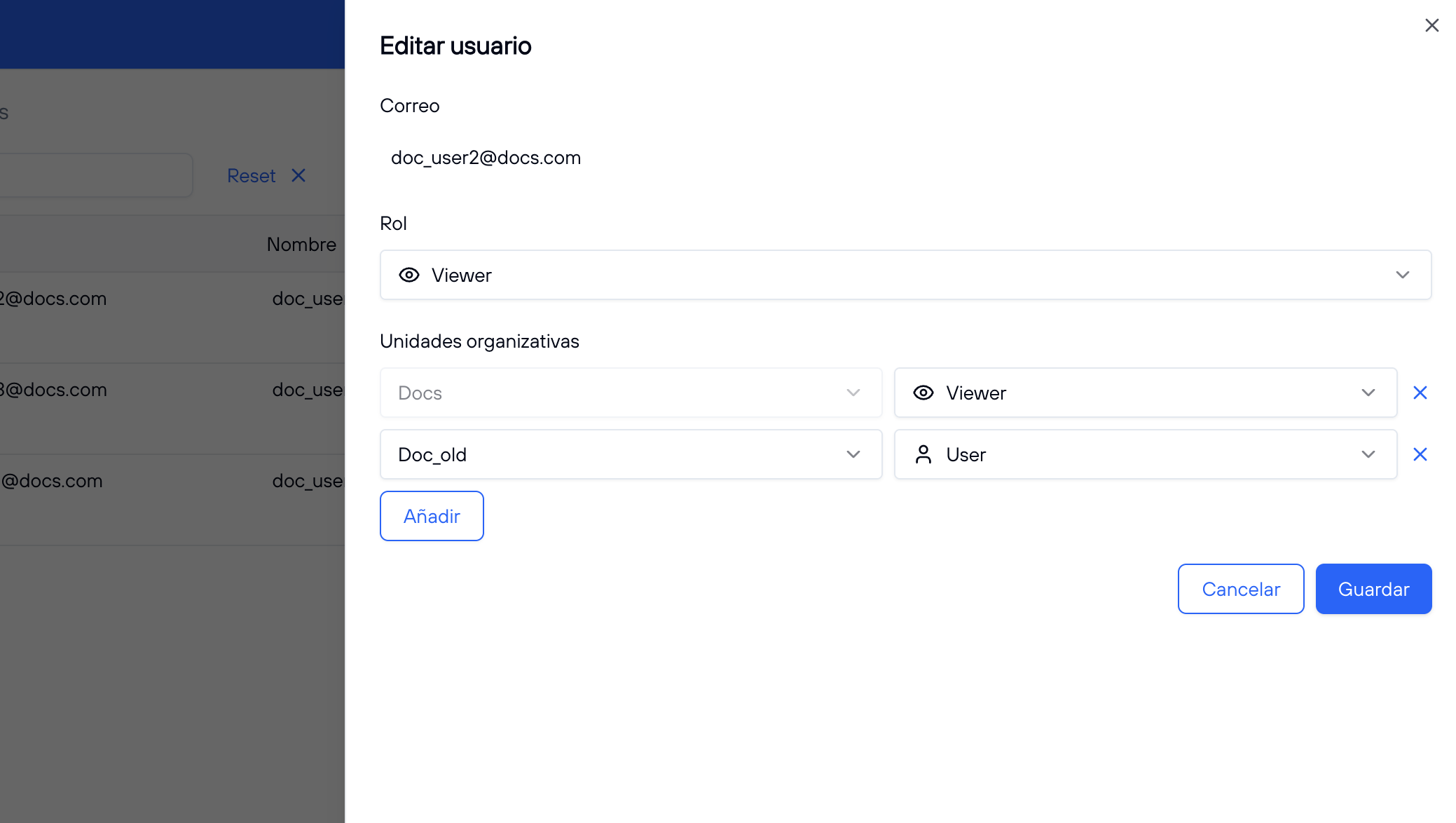Remove the Doc_old organizational unit row
Screen dimensions: 1456x823
(1420, 454)
